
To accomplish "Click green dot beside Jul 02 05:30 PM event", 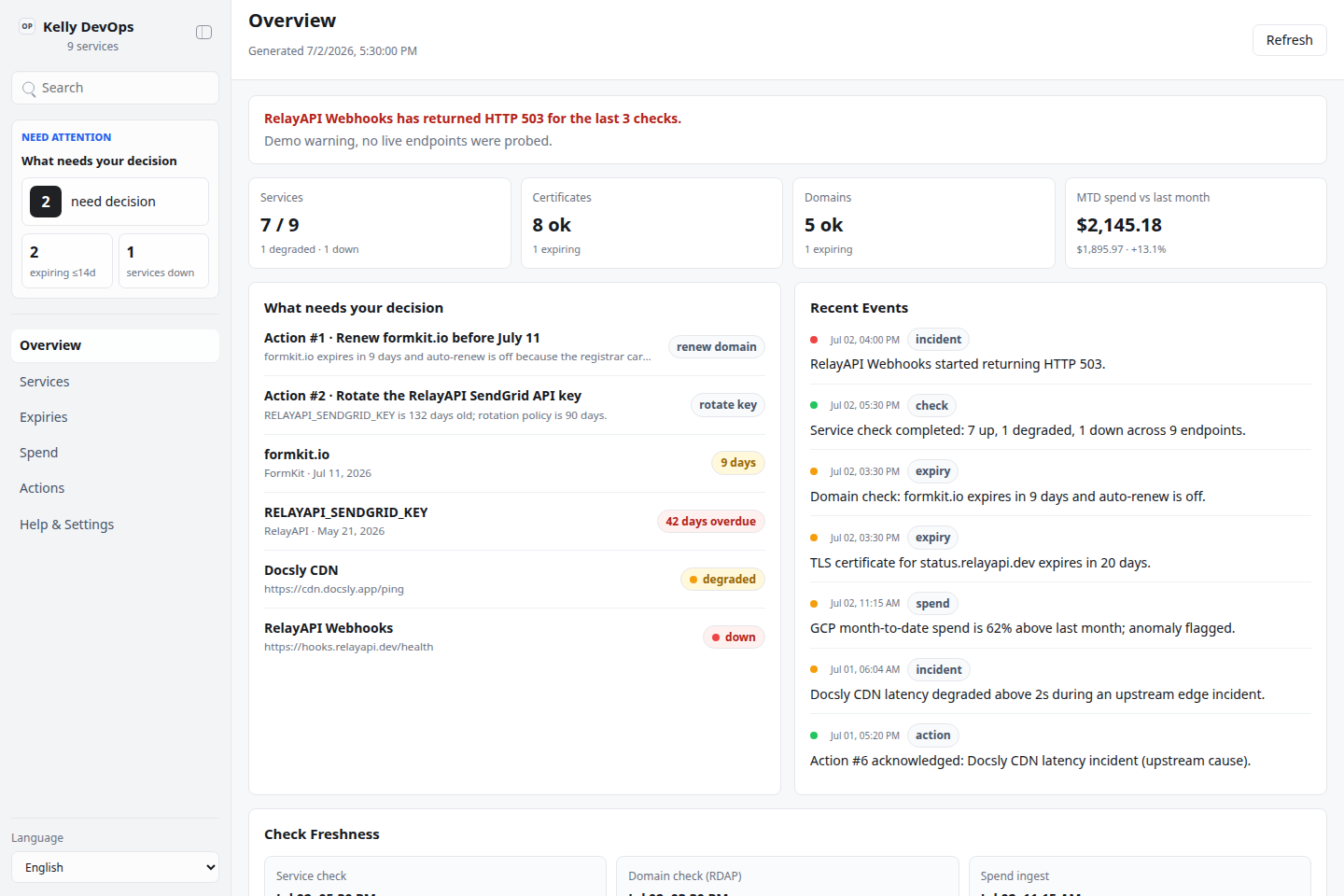I will 814,405.
